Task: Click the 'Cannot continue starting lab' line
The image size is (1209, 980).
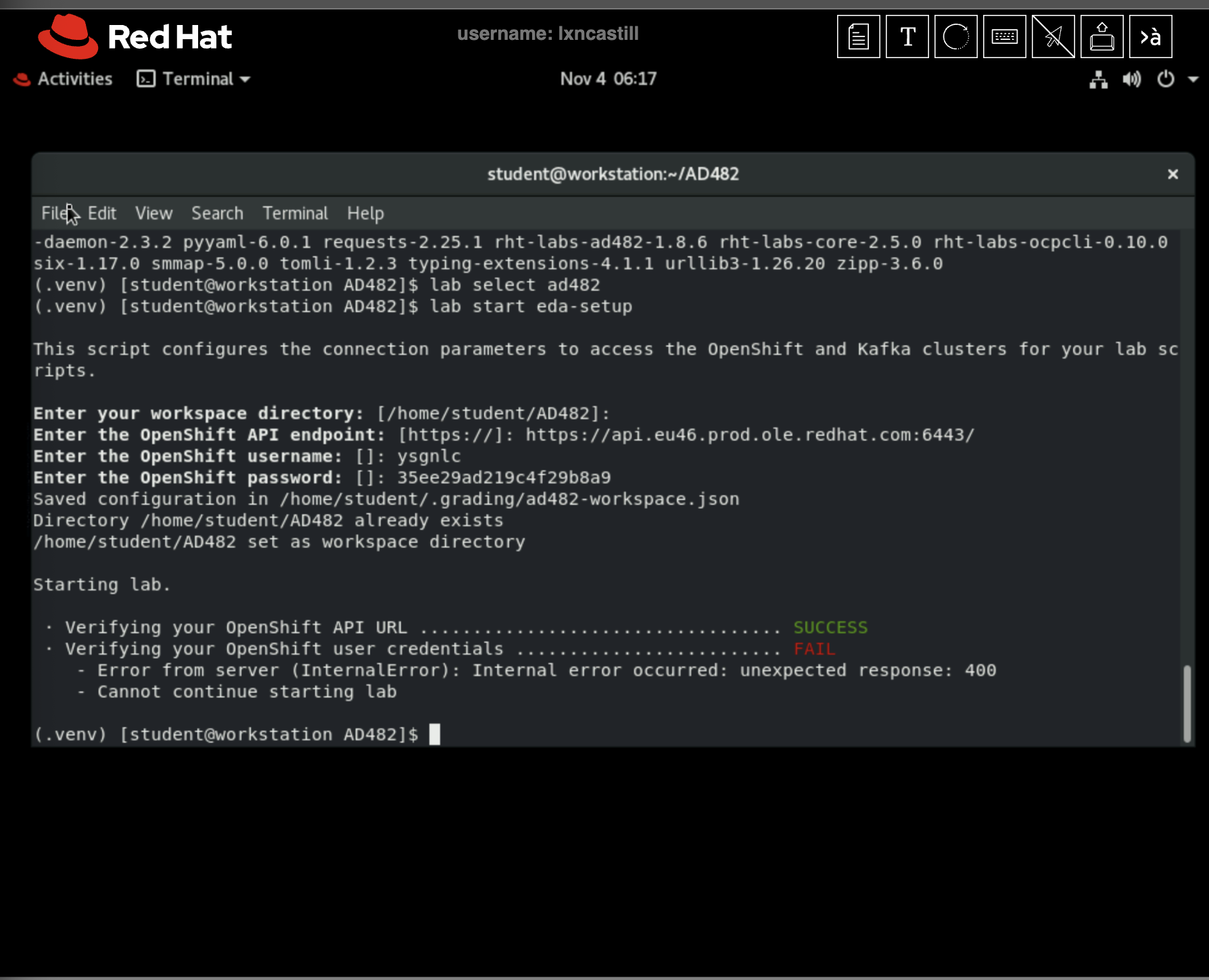Action: click(237, 692)
